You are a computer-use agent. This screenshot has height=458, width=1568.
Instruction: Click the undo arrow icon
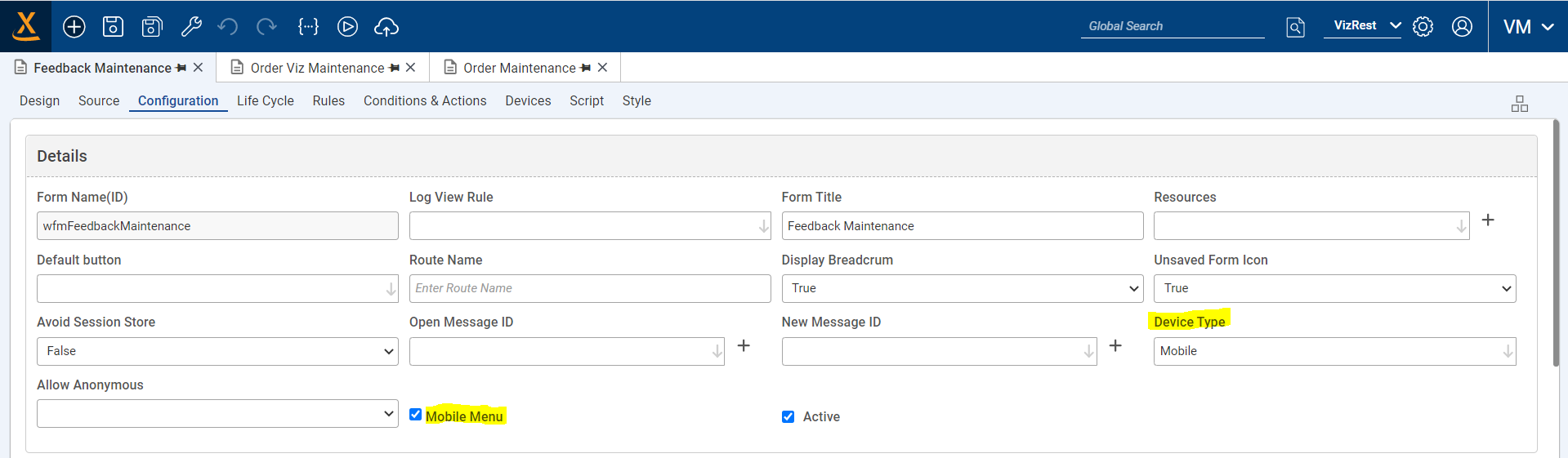coord(228,27)
